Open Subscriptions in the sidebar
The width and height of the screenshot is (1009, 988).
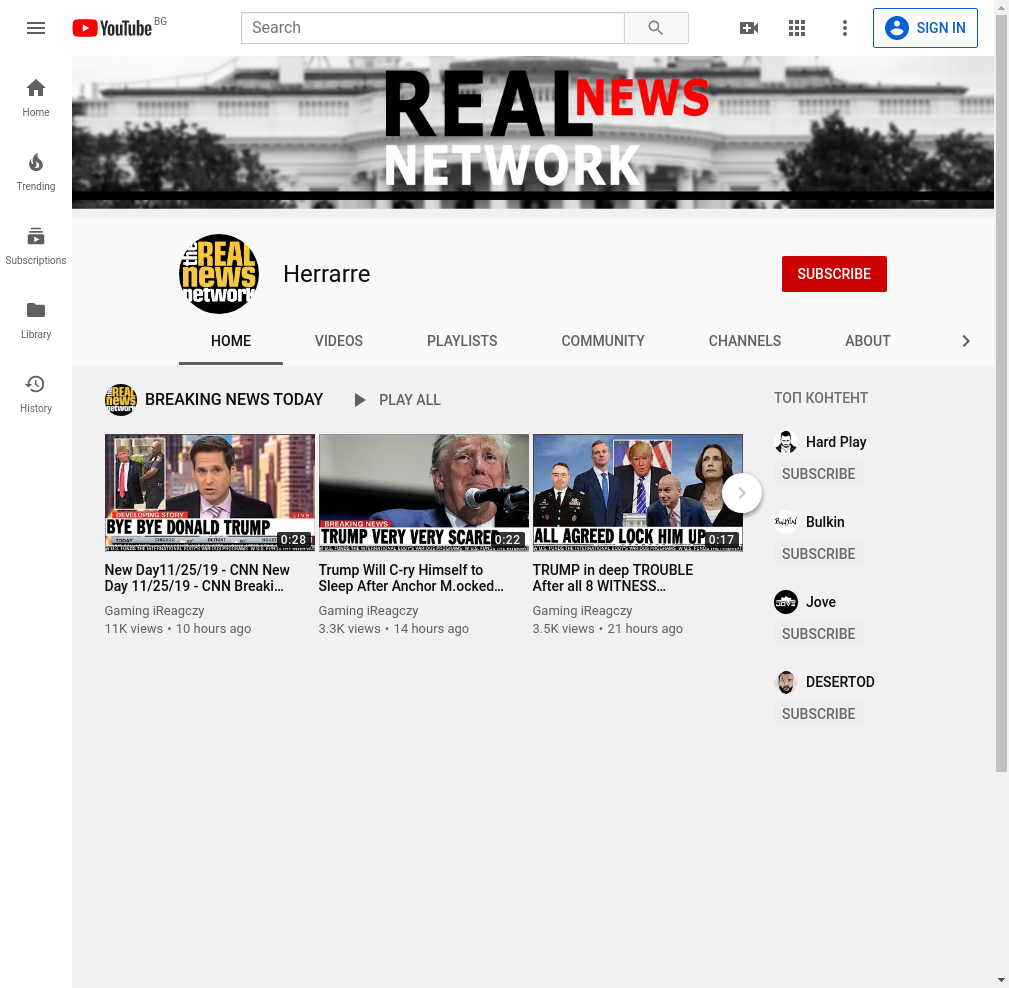click(x=36, y=246)
